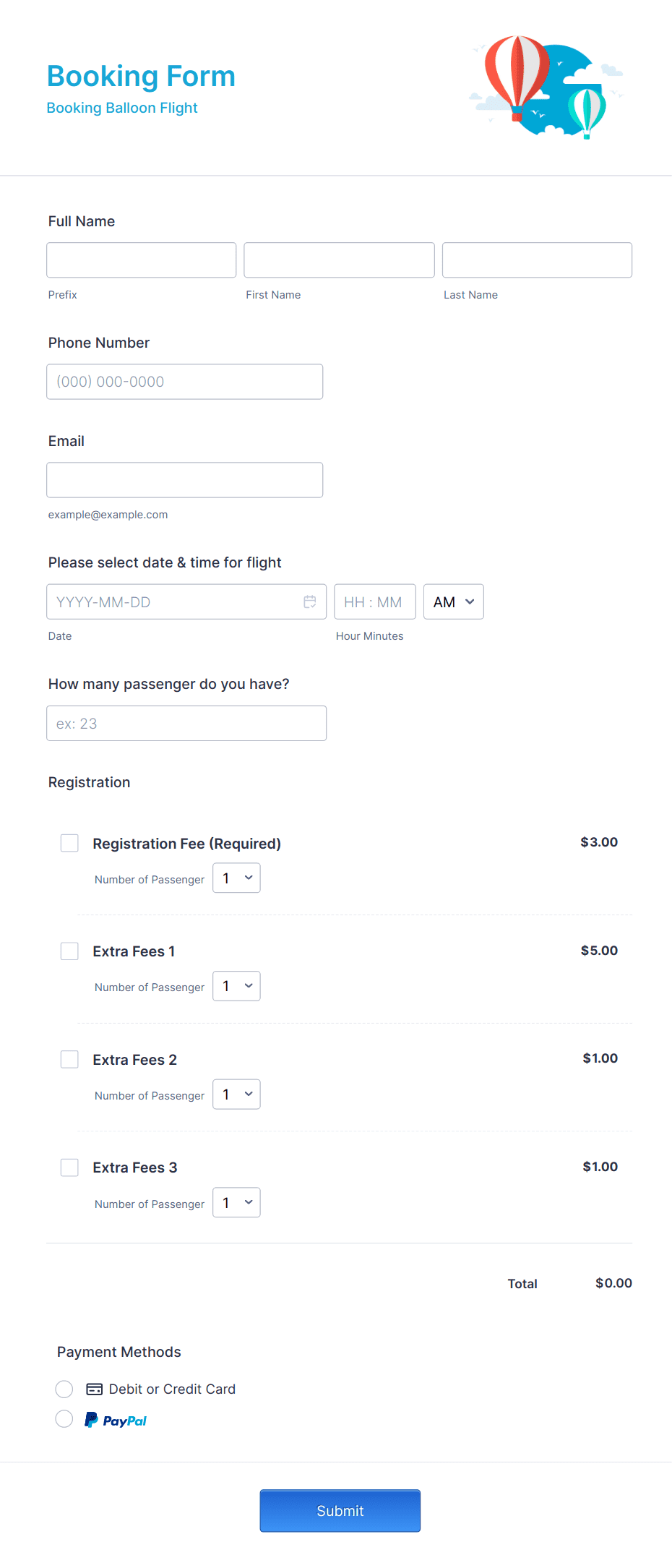Choose PayPal as payment method
Screen dimensions: 672x1568
click(64, 1418)
